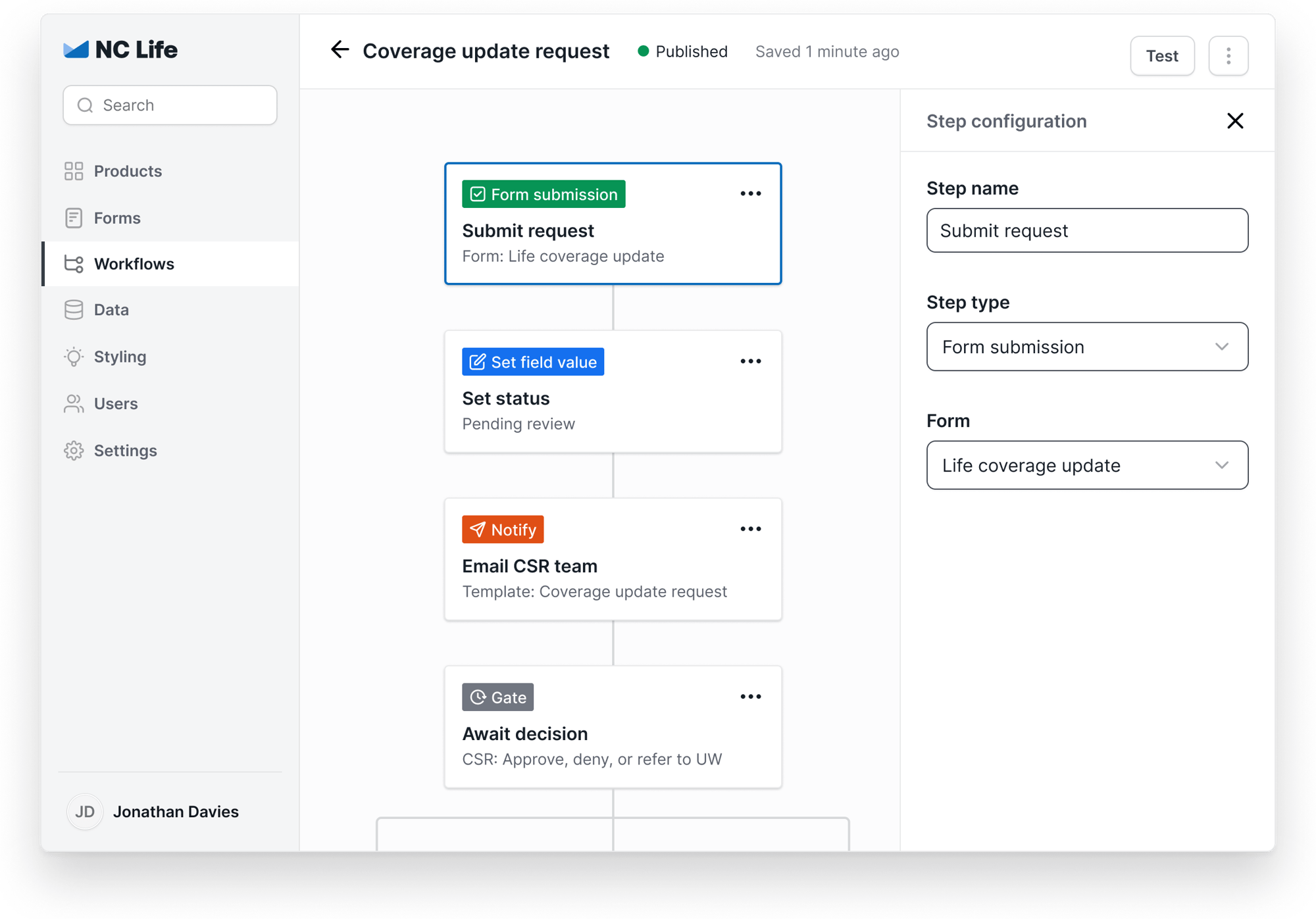Click the Styling lightbulb icon
Viewport: 1316px width, 919px height.
pyautogui.click(x=74, y=357)
